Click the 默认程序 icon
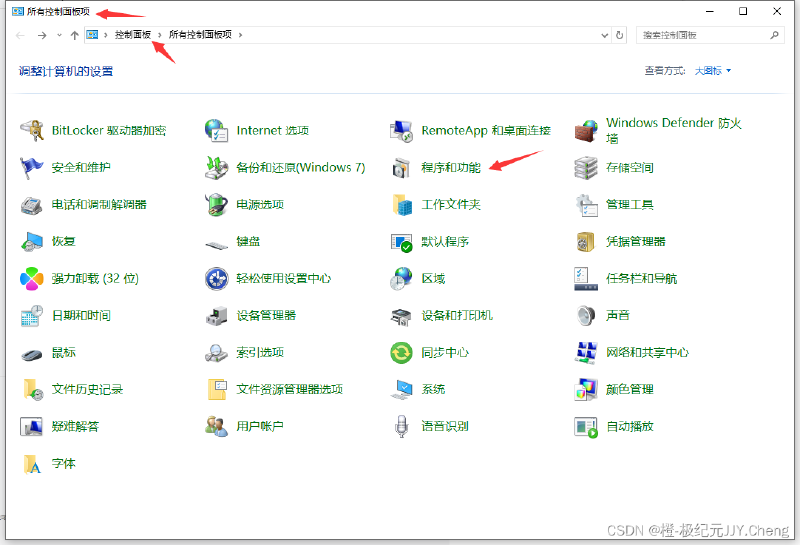Screen dimensions: 800x545 point(401,242)
